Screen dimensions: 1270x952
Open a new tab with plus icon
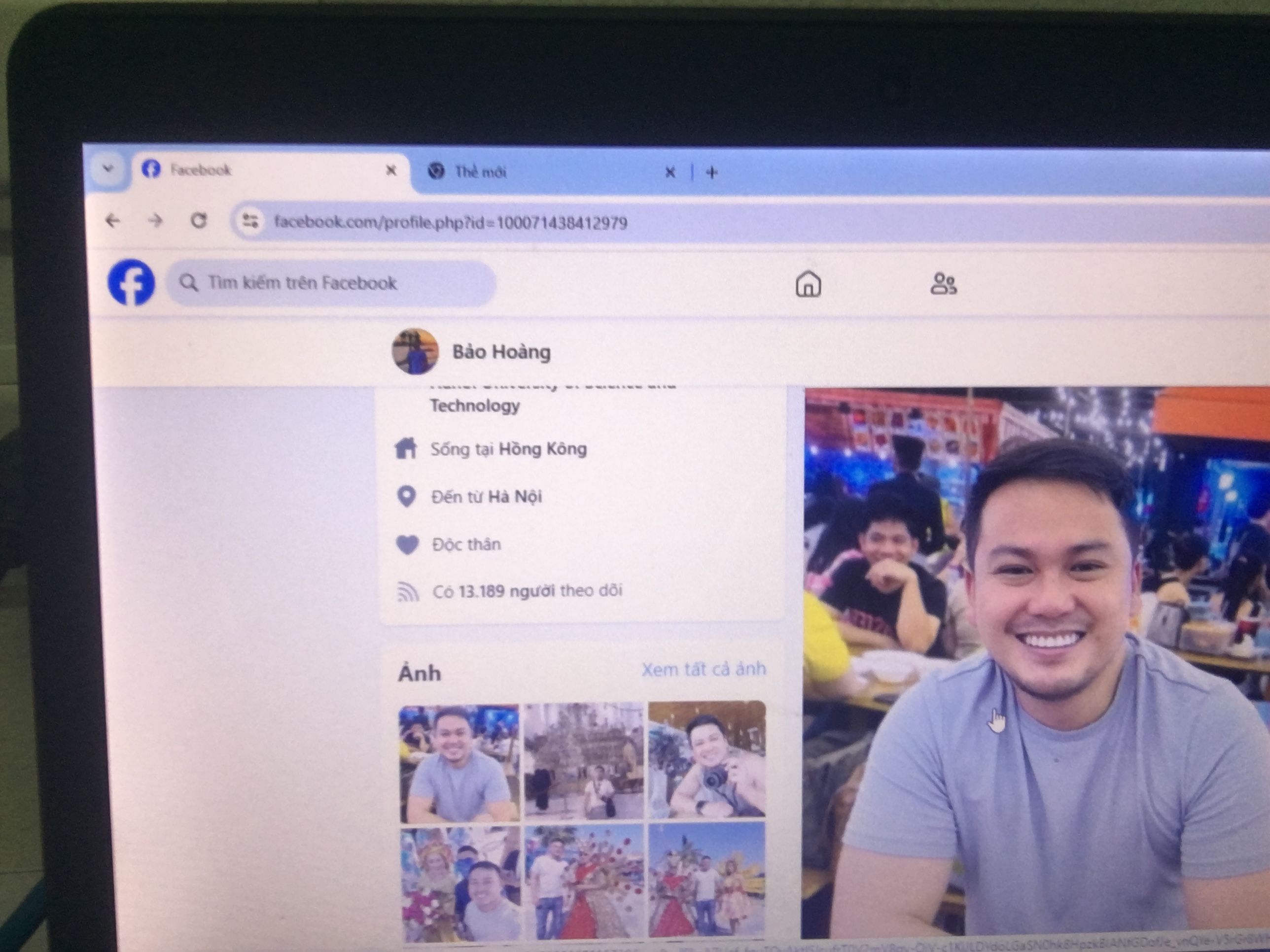(x=711, y=172)
